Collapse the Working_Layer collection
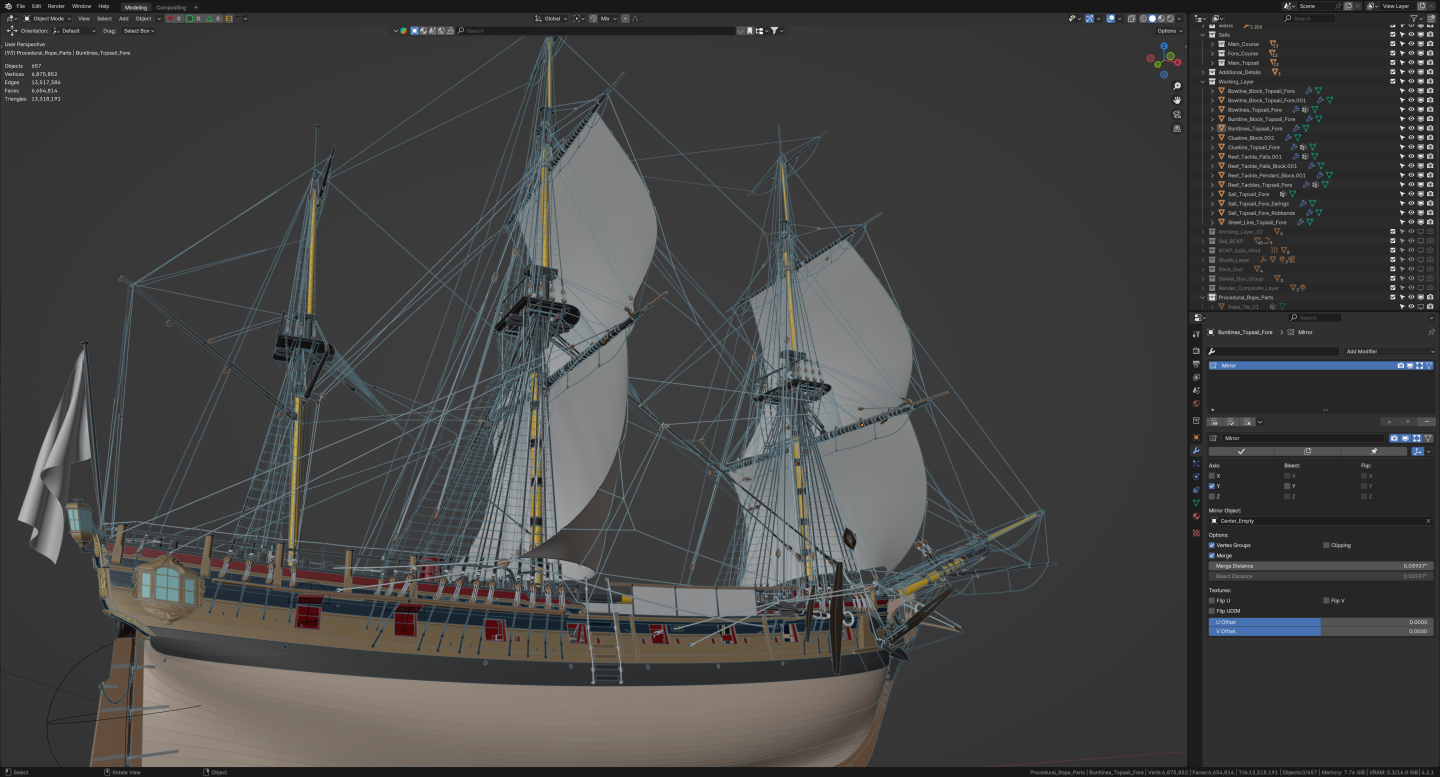1440x777 pixels. [1204, 81]
